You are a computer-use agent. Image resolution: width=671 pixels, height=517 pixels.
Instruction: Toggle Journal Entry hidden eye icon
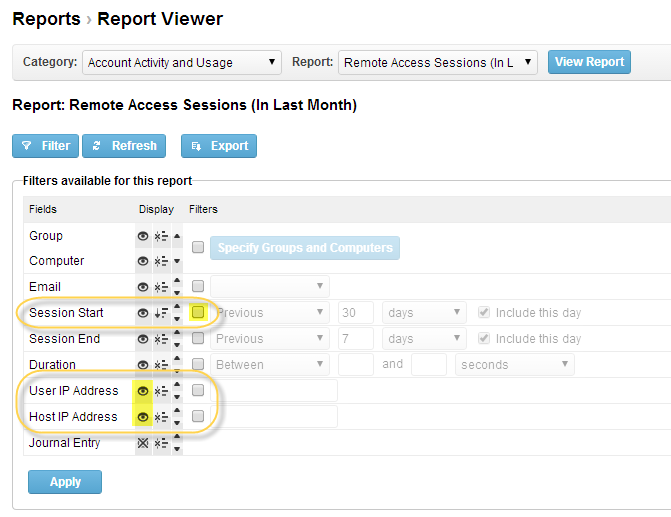click(143, 443)
